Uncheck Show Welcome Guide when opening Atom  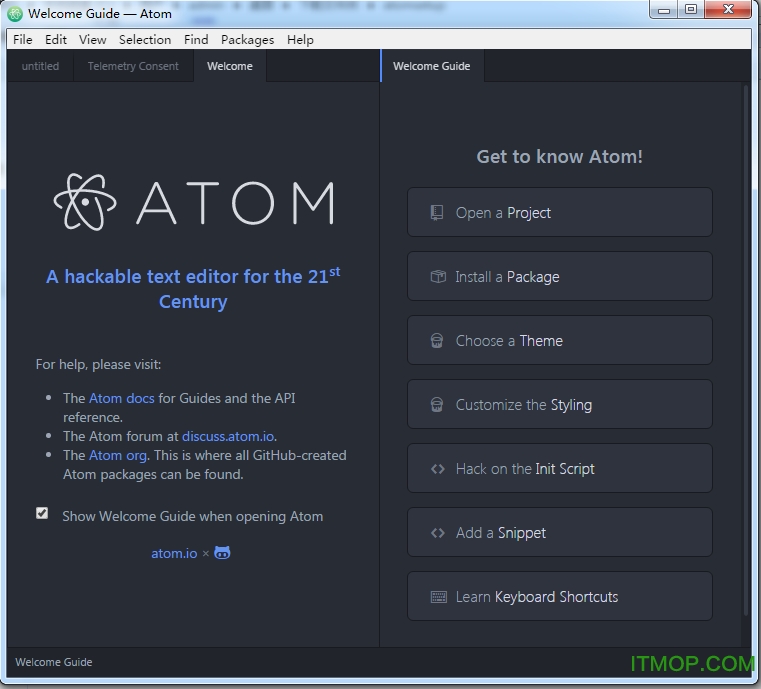tap(42, 513)
